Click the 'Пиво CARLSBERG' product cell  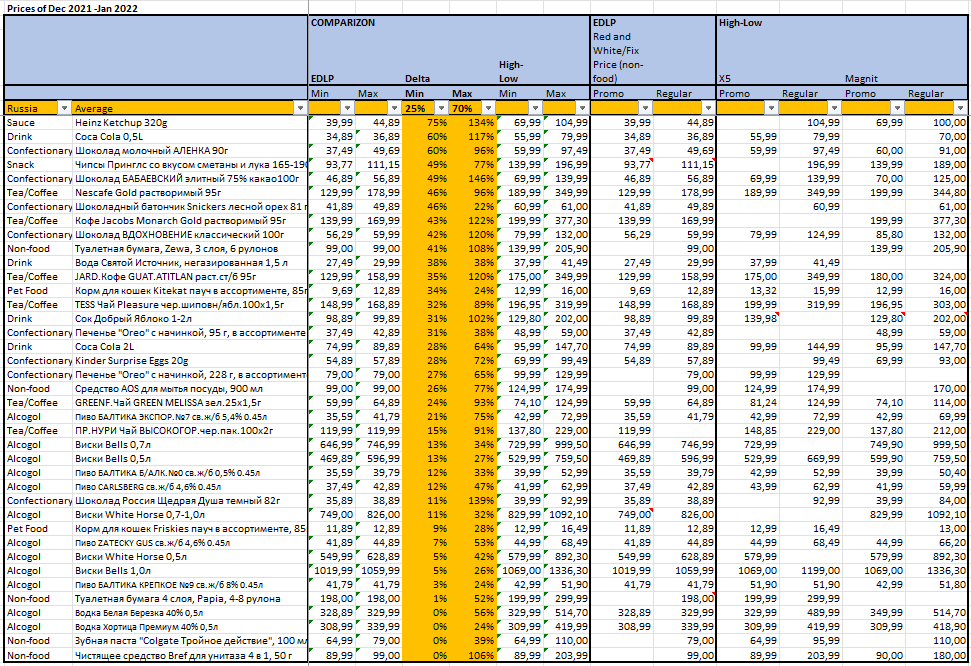coord(190,486)
